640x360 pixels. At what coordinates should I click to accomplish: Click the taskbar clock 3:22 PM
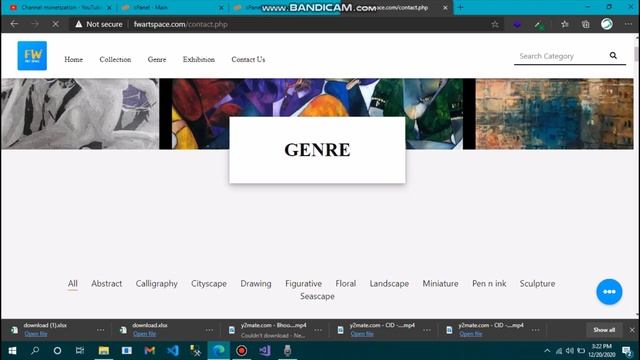602,351
